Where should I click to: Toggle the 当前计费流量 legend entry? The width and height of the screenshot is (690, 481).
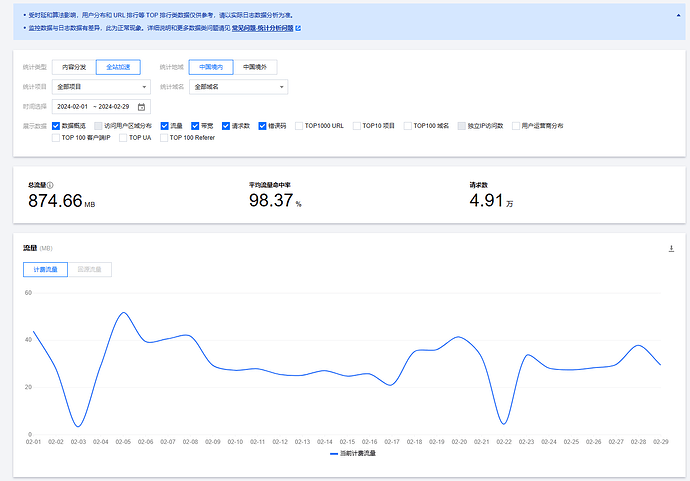click(x=353, y=453)
